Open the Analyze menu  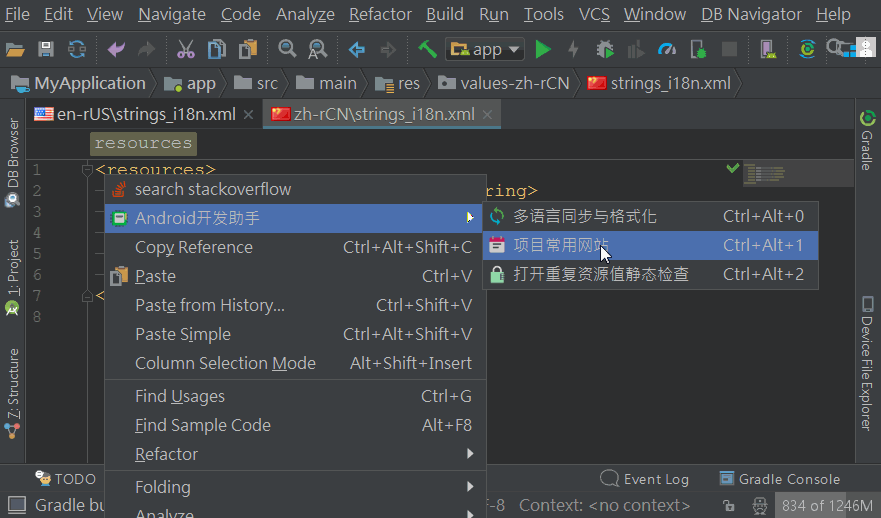tap(305, 14)
